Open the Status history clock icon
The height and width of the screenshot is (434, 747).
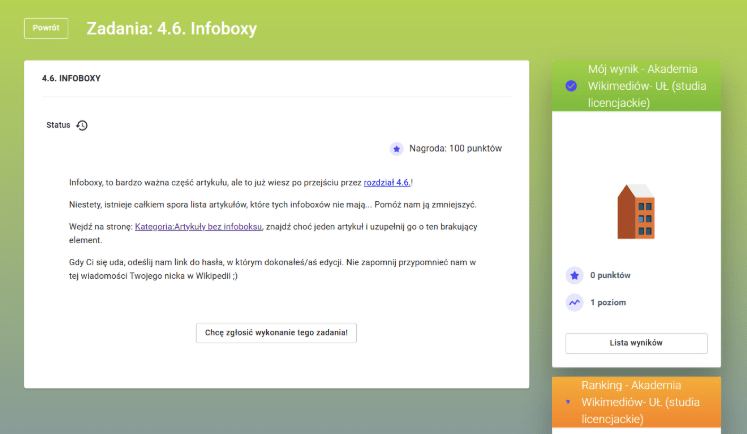82,125
